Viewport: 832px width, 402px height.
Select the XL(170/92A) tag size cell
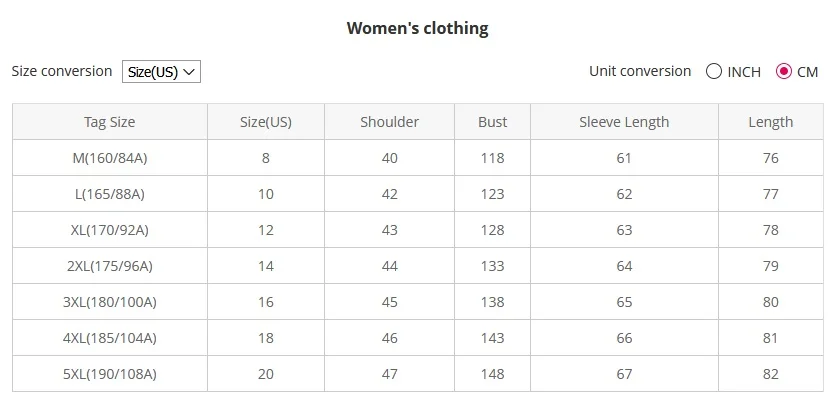pos(110,230)
